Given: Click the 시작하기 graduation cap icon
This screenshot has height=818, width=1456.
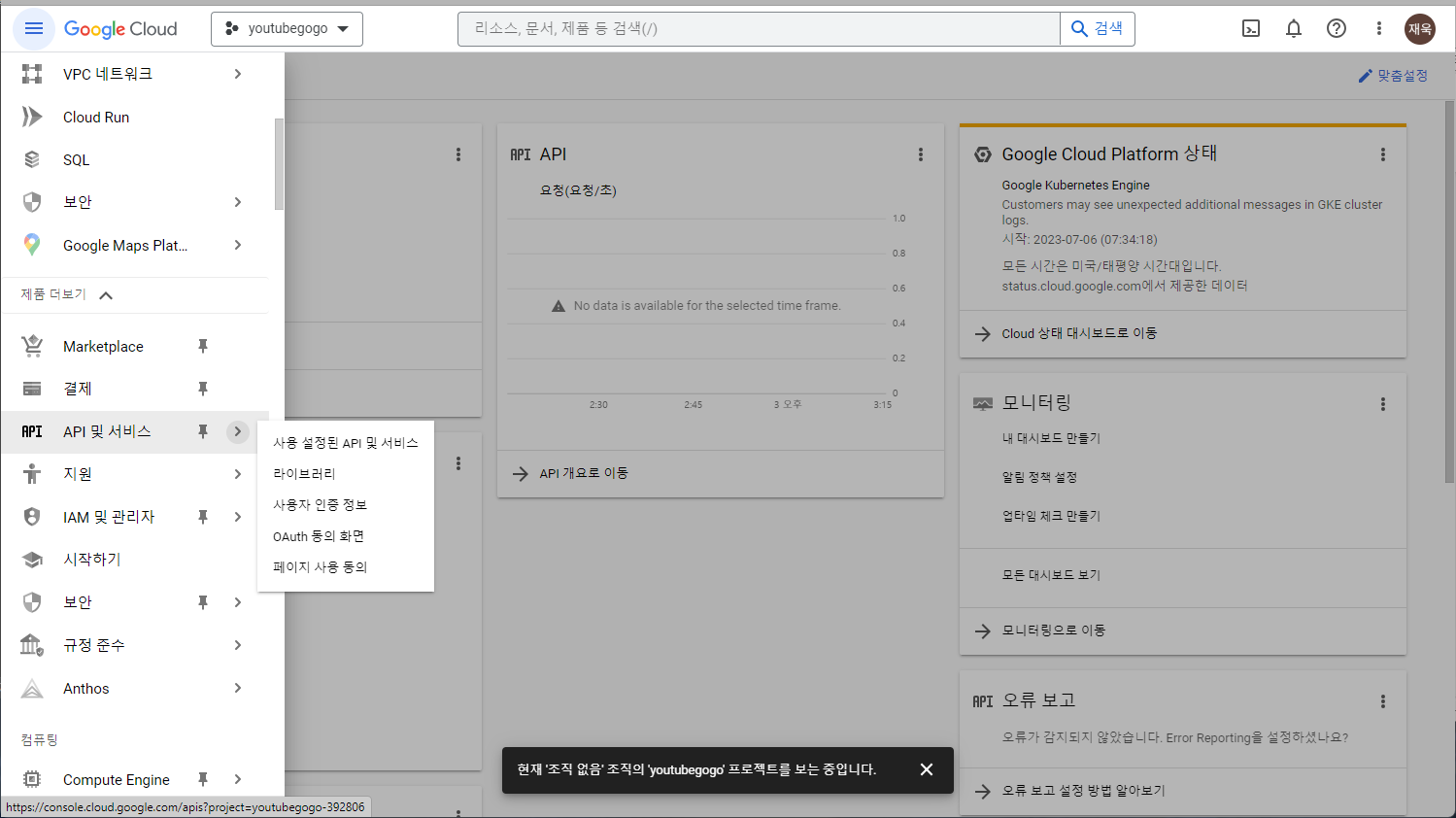Looking at the screenshot, I should [x=32, y=560].
